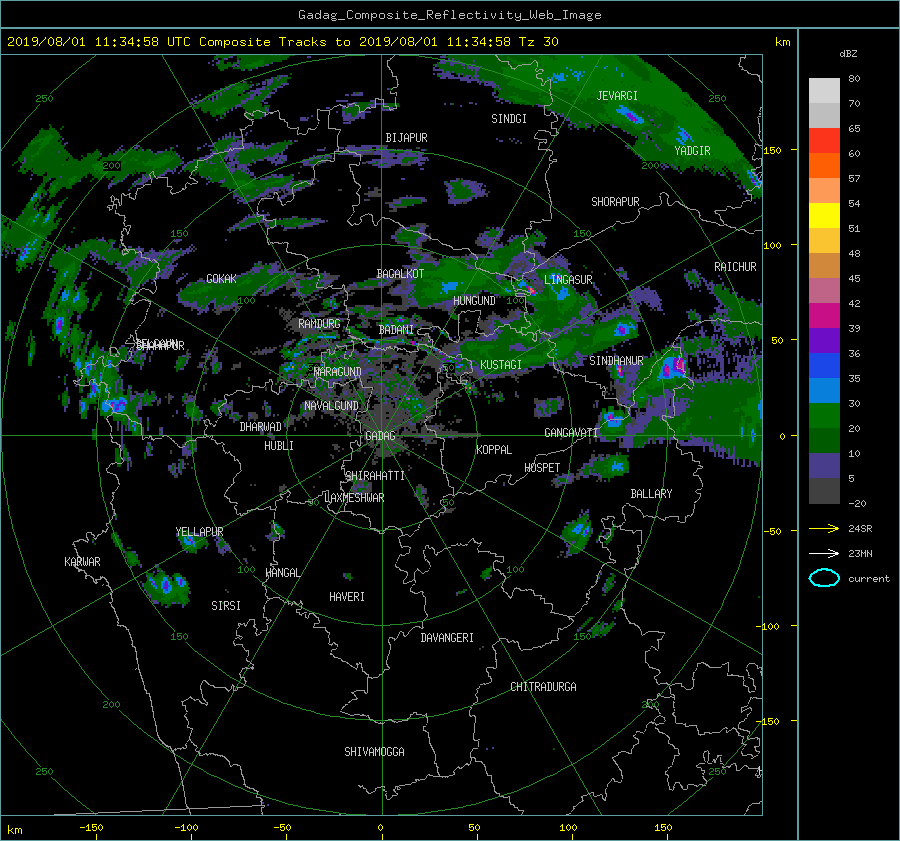Click the CHITRADURGA city label
The height and width of the screenshot is (841, 900).
click(543, 687)
